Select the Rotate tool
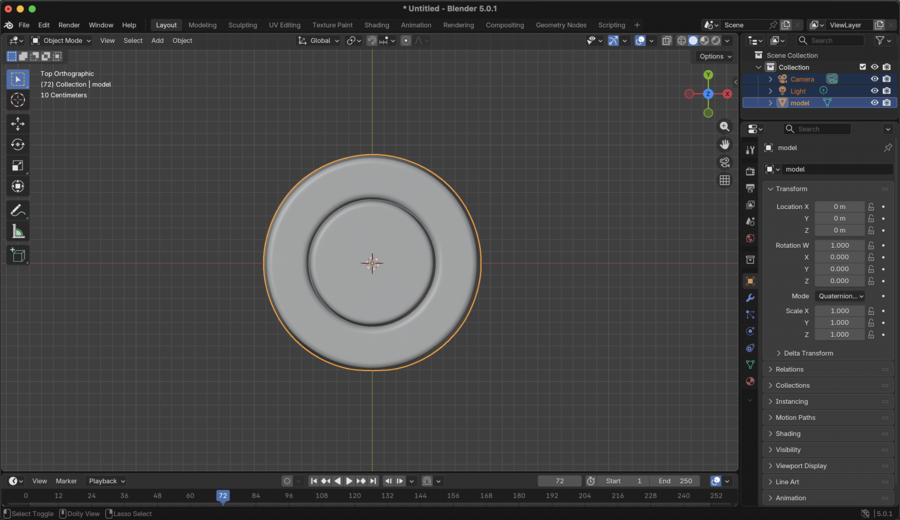The width and height of the screenshot is (900, 520). point(18,145)
